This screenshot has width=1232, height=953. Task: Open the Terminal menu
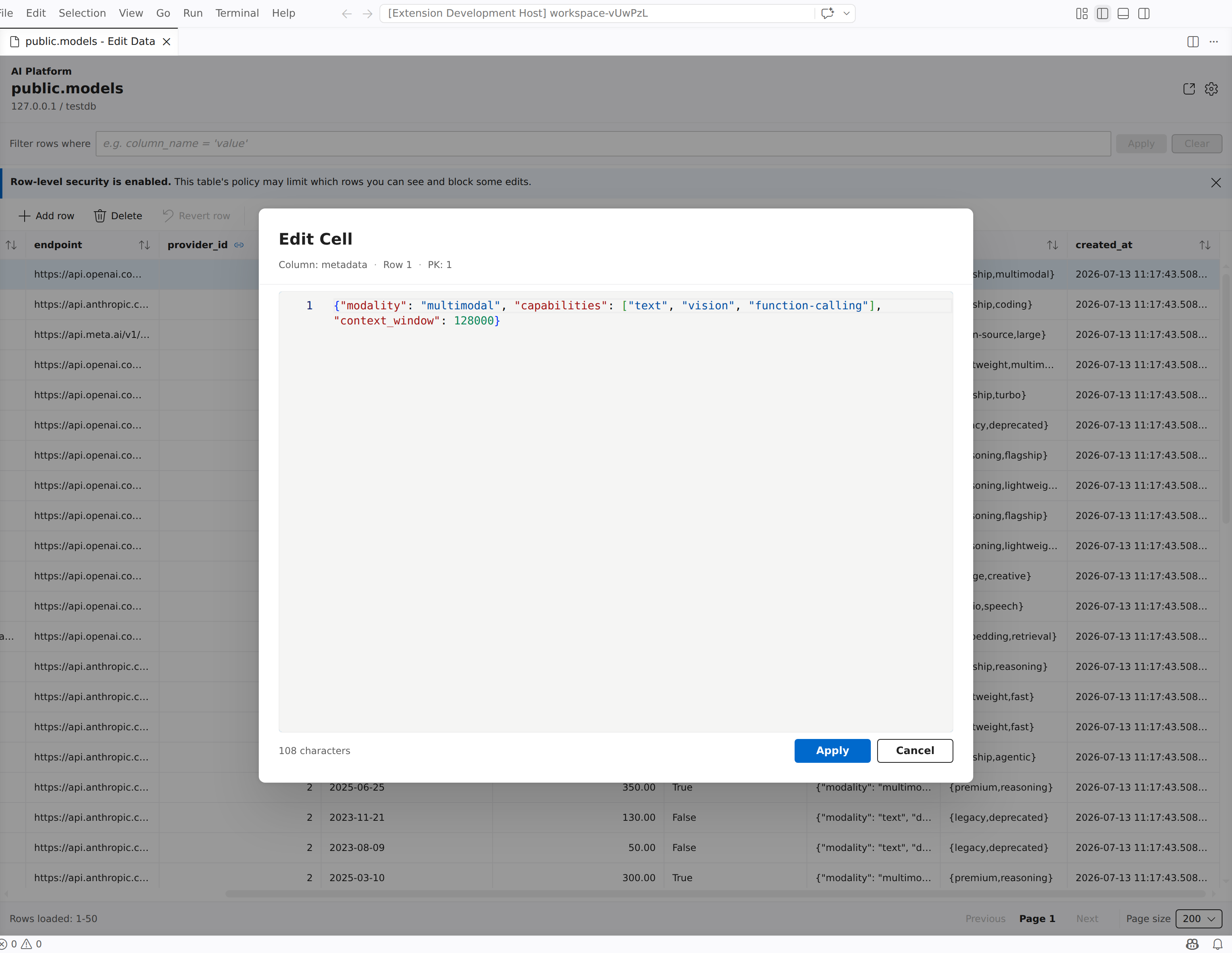pos(237,13)
